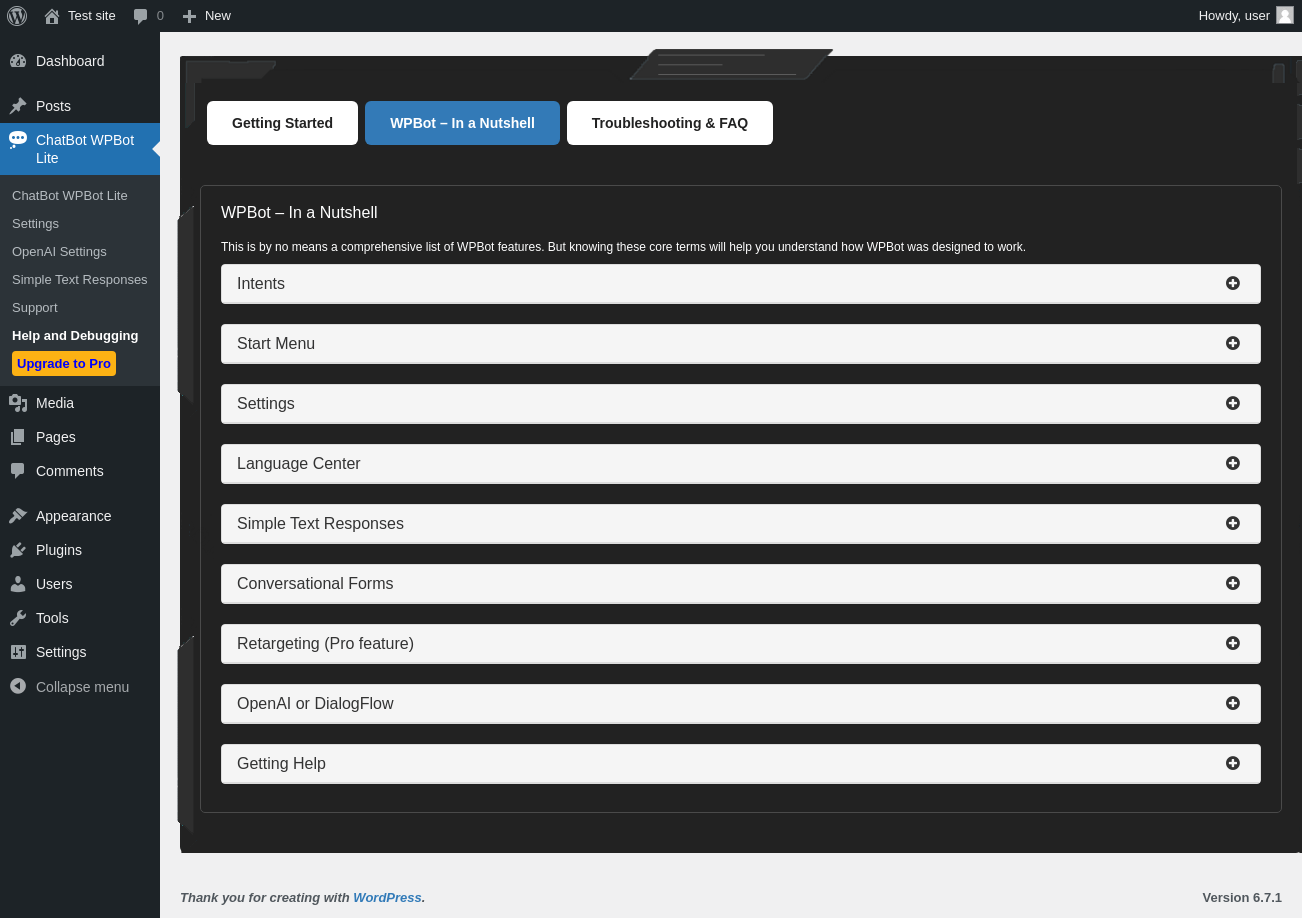Click the 'WPBot – In a Nutshell' panel heading
Image resolution: width=1302 pixels, height=918 pixels.
coord(299,213)
